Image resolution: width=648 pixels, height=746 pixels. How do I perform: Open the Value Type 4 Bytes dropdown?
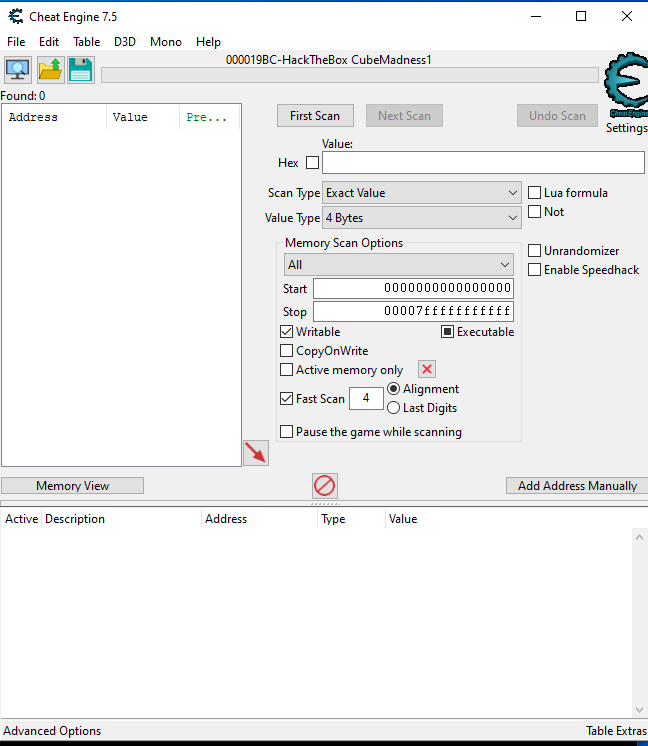pyautogui.click(x=422, y=218)
